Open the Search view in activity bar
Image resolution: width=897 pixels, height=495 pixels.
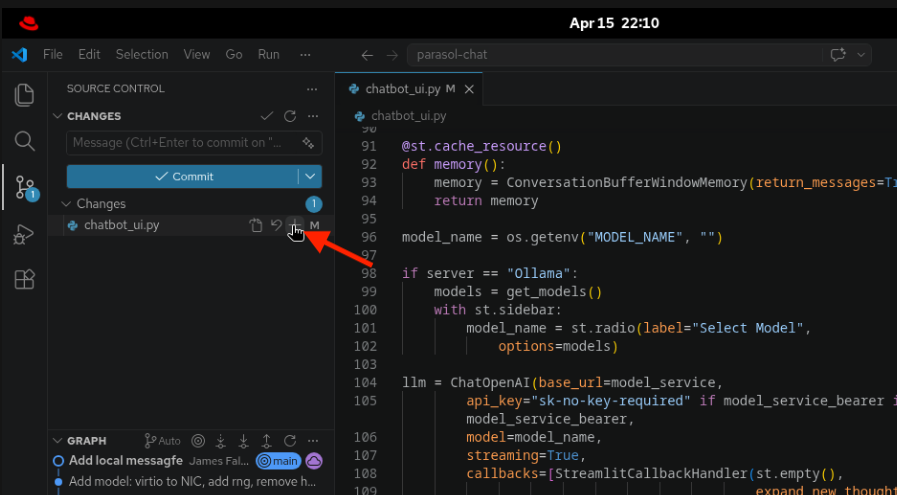click(25, 141)
